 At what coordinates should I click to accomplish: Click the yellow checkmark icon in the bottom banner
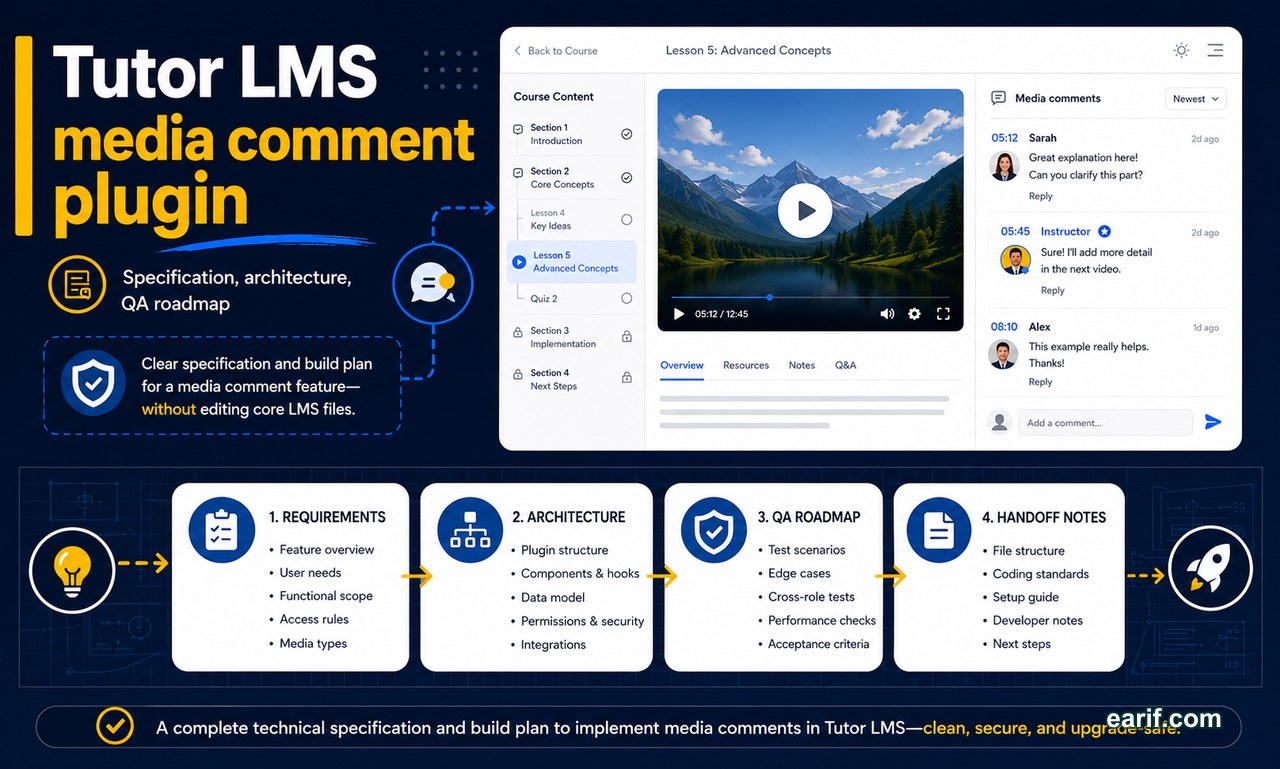[115, 727]
